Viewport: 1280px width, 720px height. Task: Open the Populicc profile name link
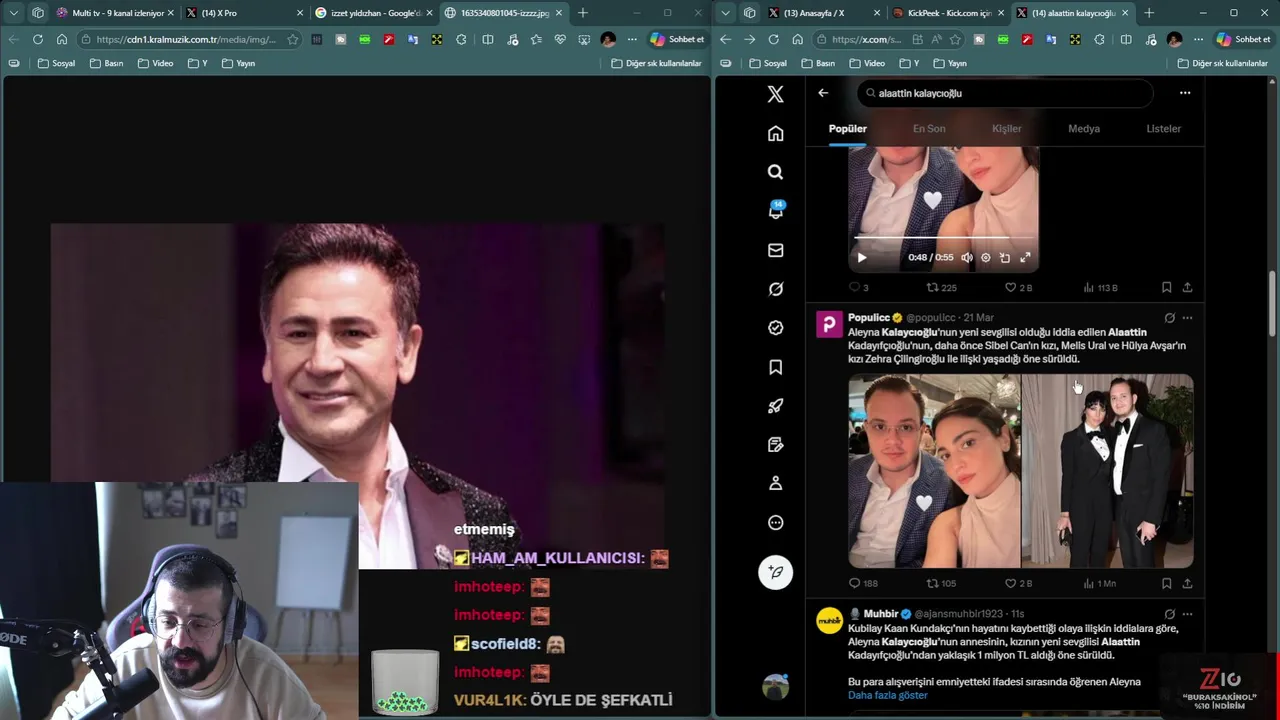(868, 317)
